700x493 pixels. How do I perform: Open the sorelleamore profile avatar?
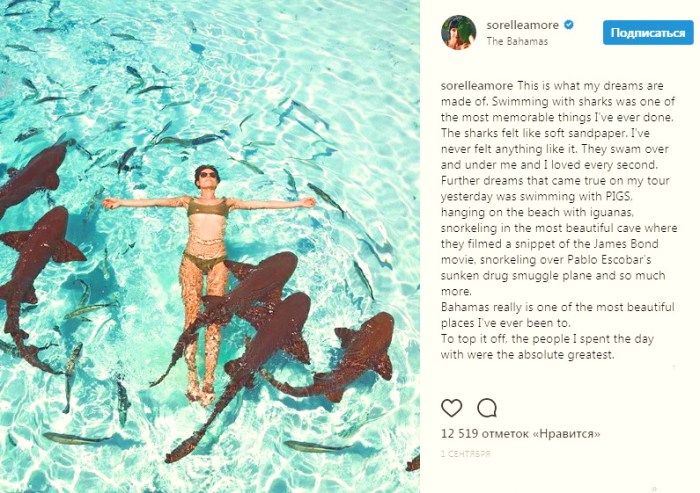point(459,31)
